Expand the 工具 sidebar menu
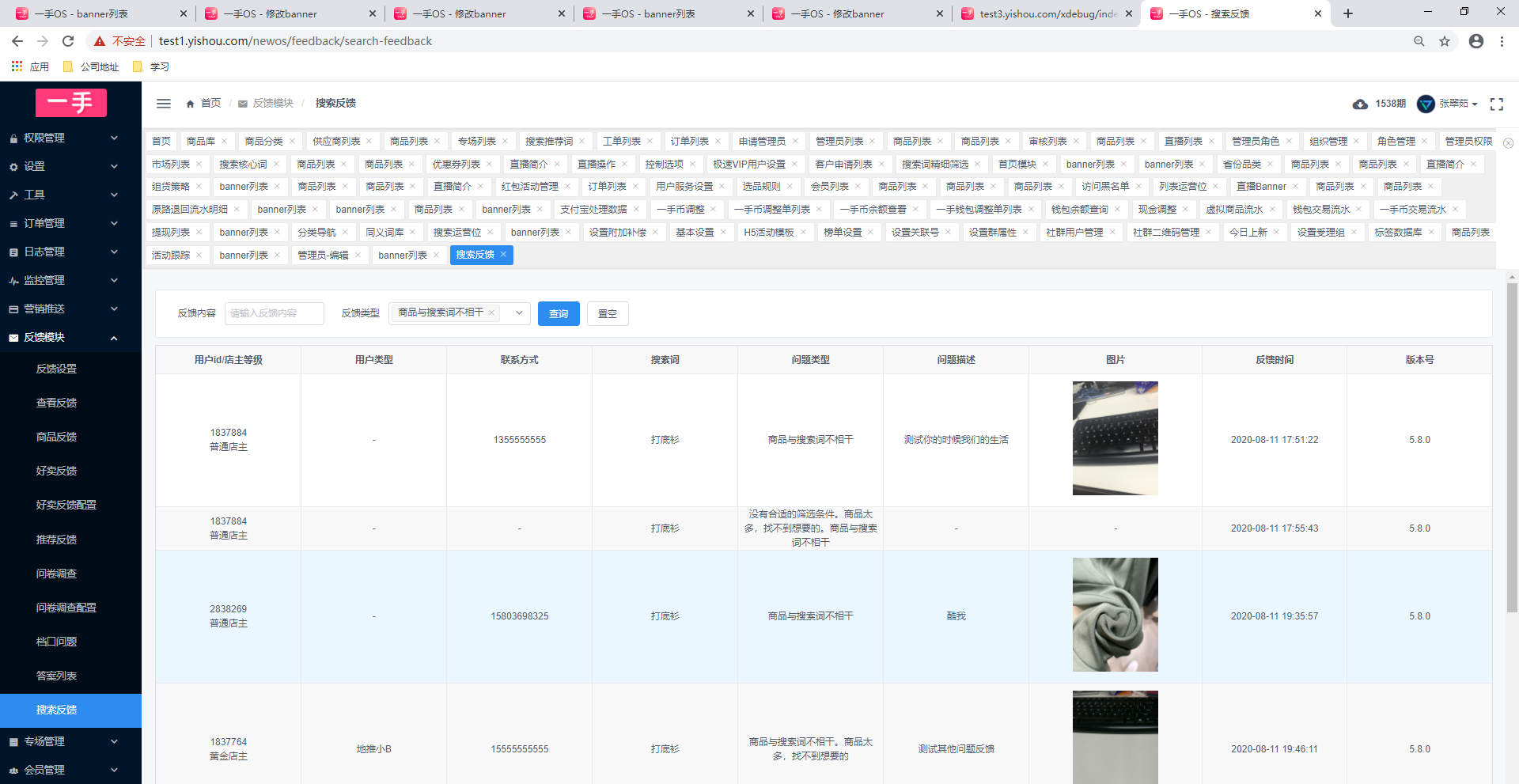 click(71, 195)
